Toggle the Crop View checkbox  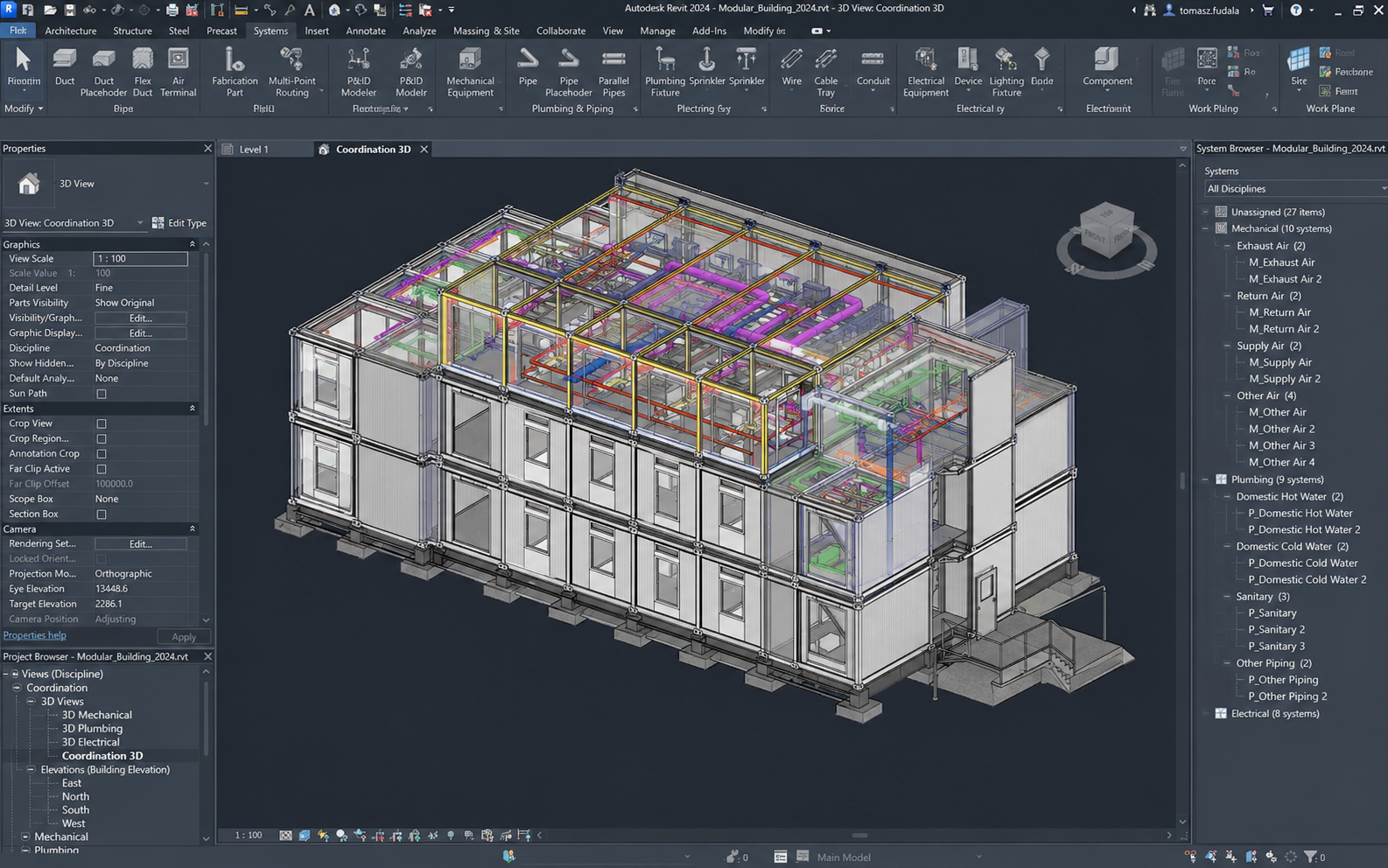click(102, 423)
